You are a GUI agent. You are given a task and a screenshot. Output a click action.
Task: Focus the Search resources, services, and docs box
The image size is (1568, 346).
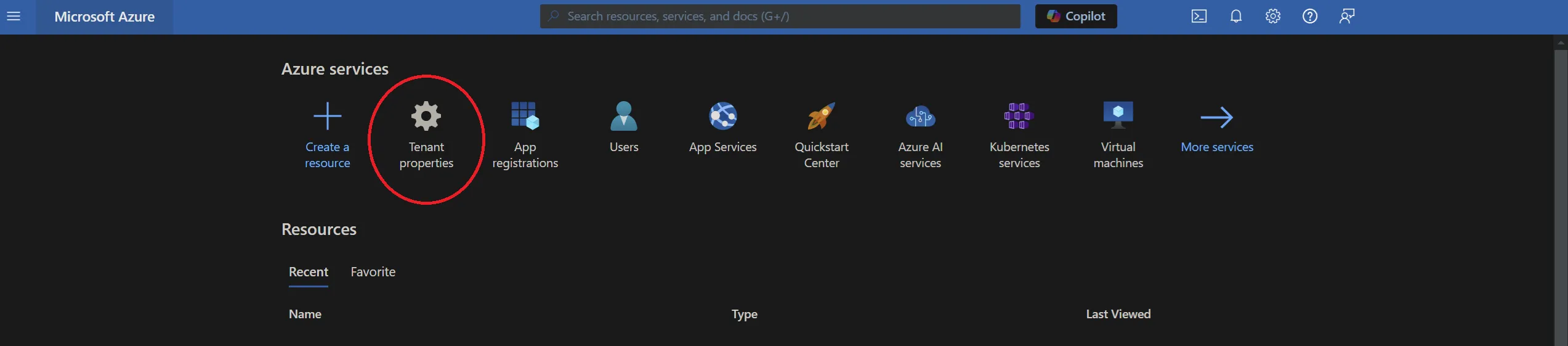point(780,17)
